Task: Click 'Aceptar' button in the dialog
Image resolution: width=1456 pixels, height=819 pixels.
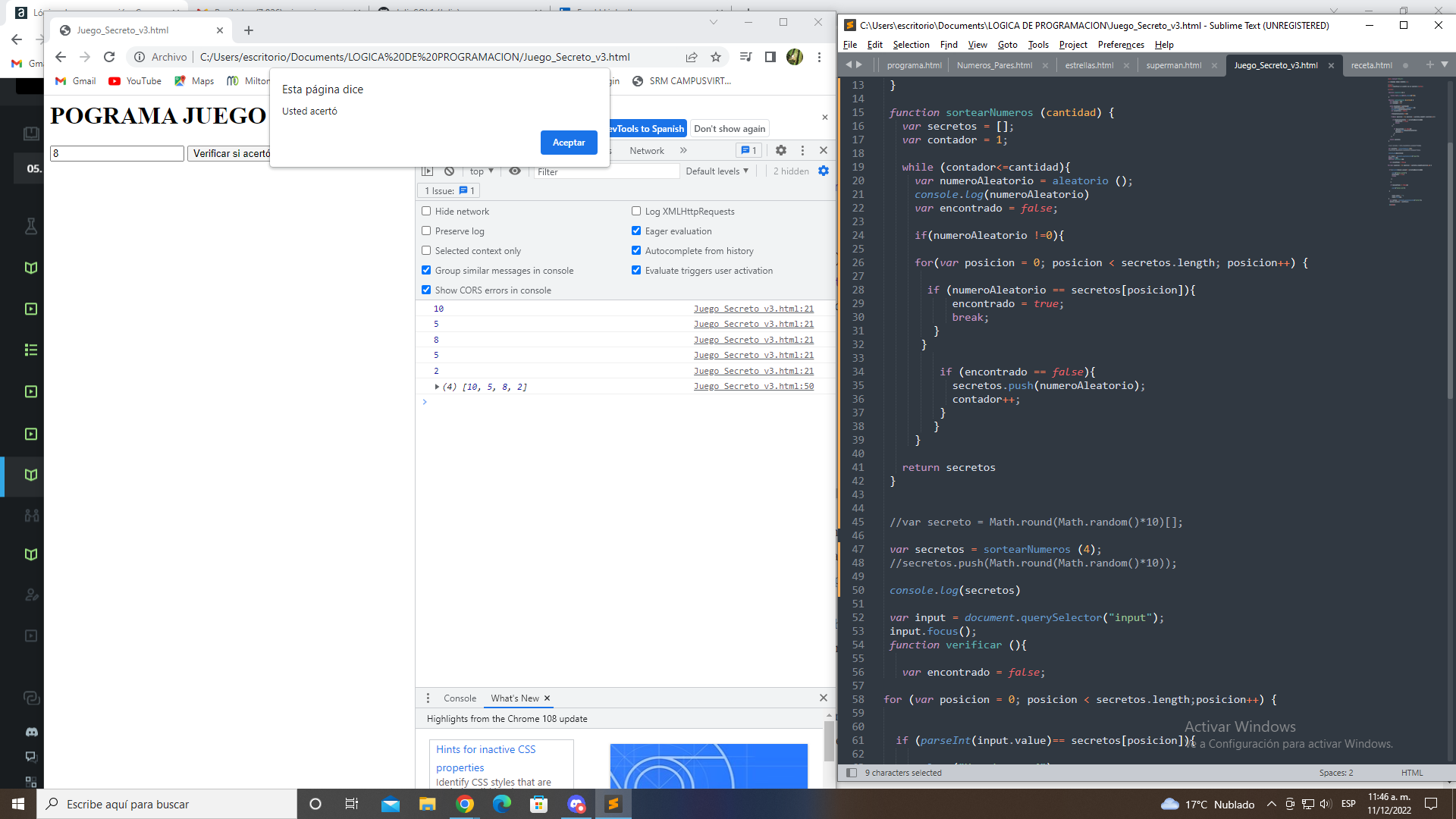Action: point(569,141)
